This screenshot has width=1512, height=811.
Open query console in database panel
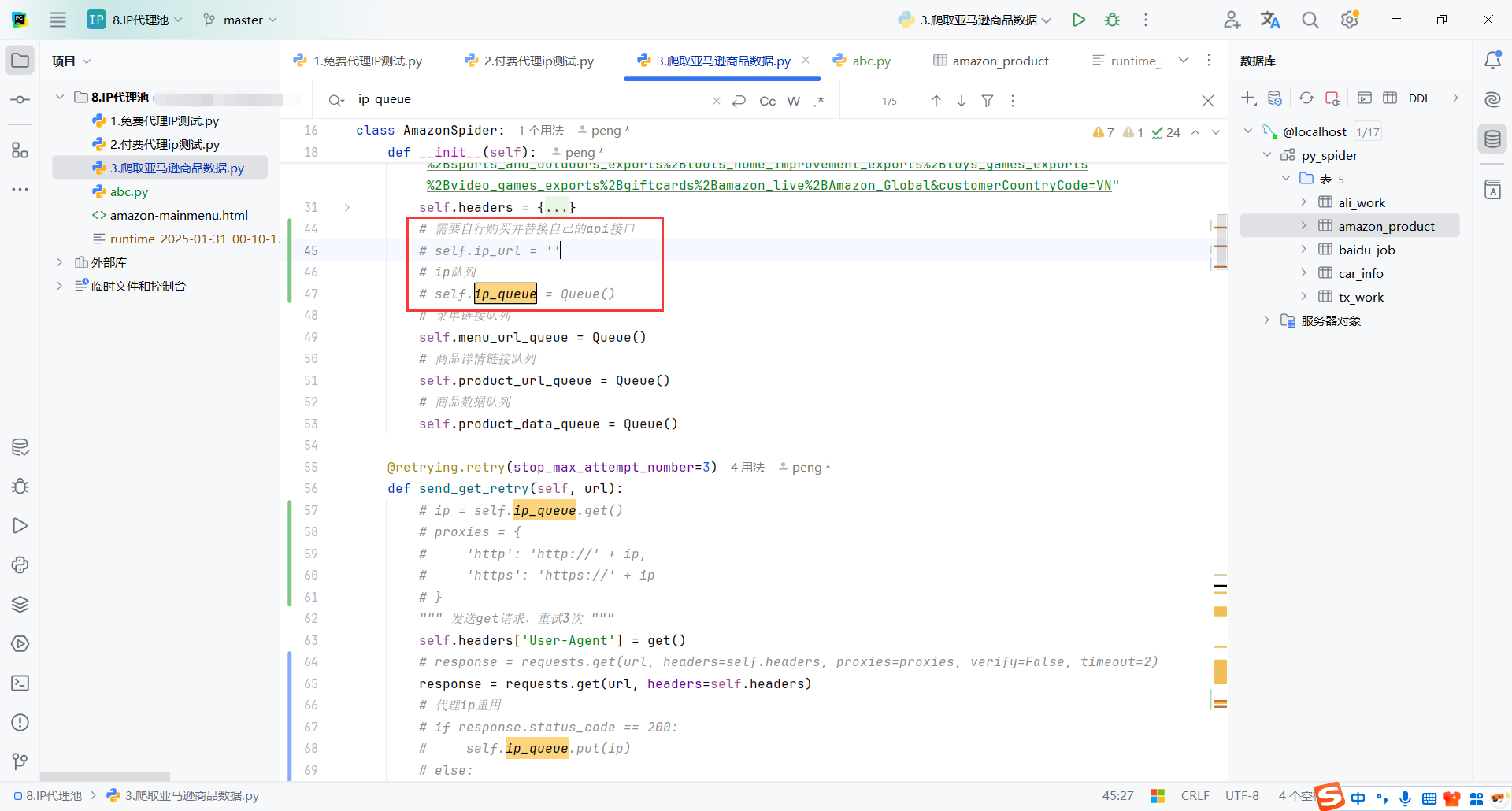1365,98
